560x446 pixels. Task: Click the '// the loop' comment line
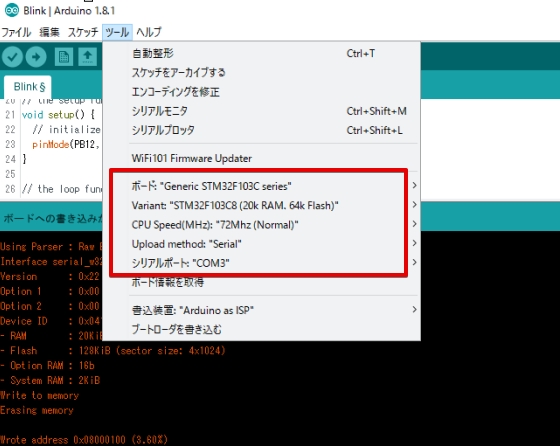click(x=62, y=189)
